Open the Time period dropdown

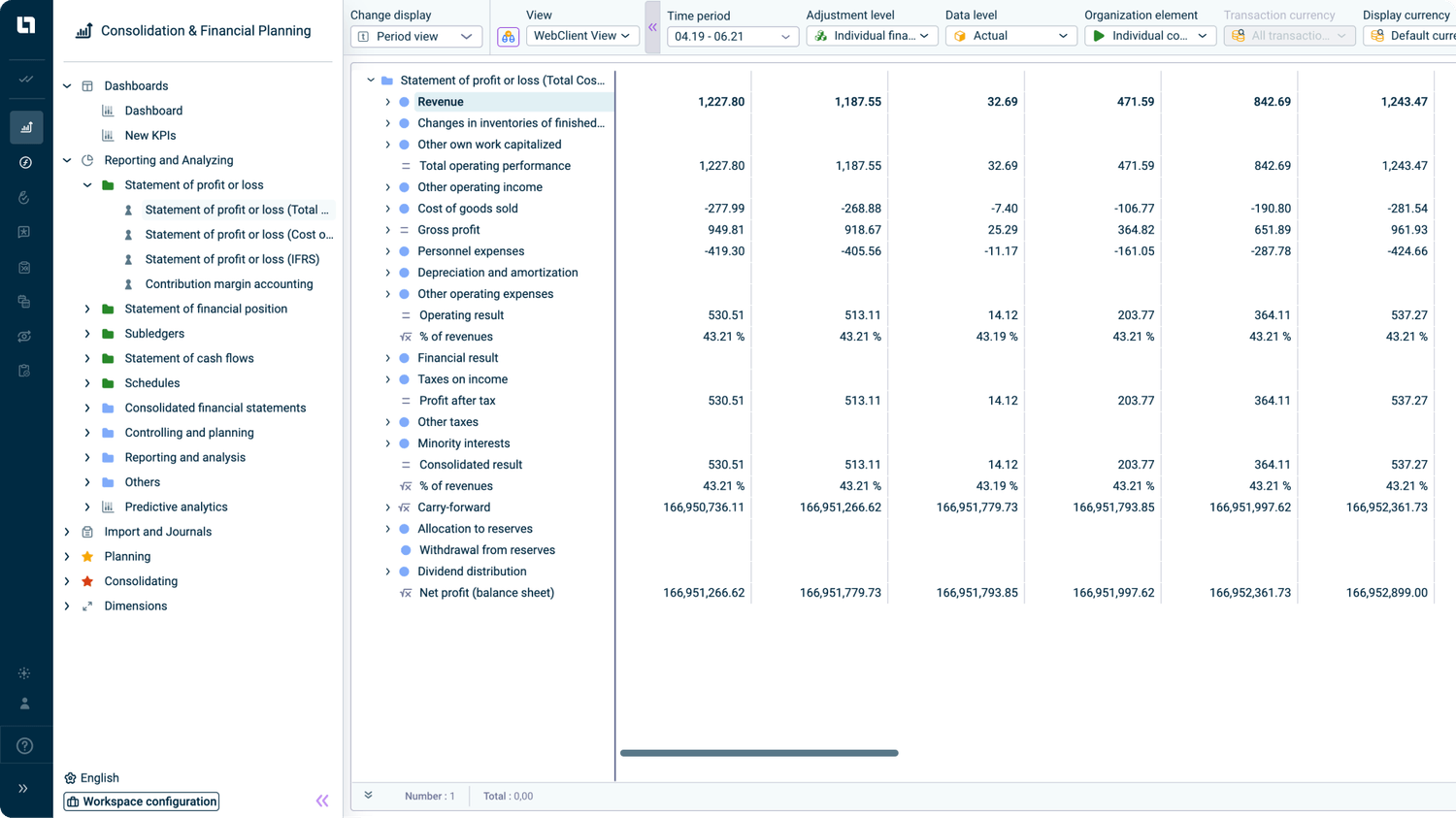[732, 37]
